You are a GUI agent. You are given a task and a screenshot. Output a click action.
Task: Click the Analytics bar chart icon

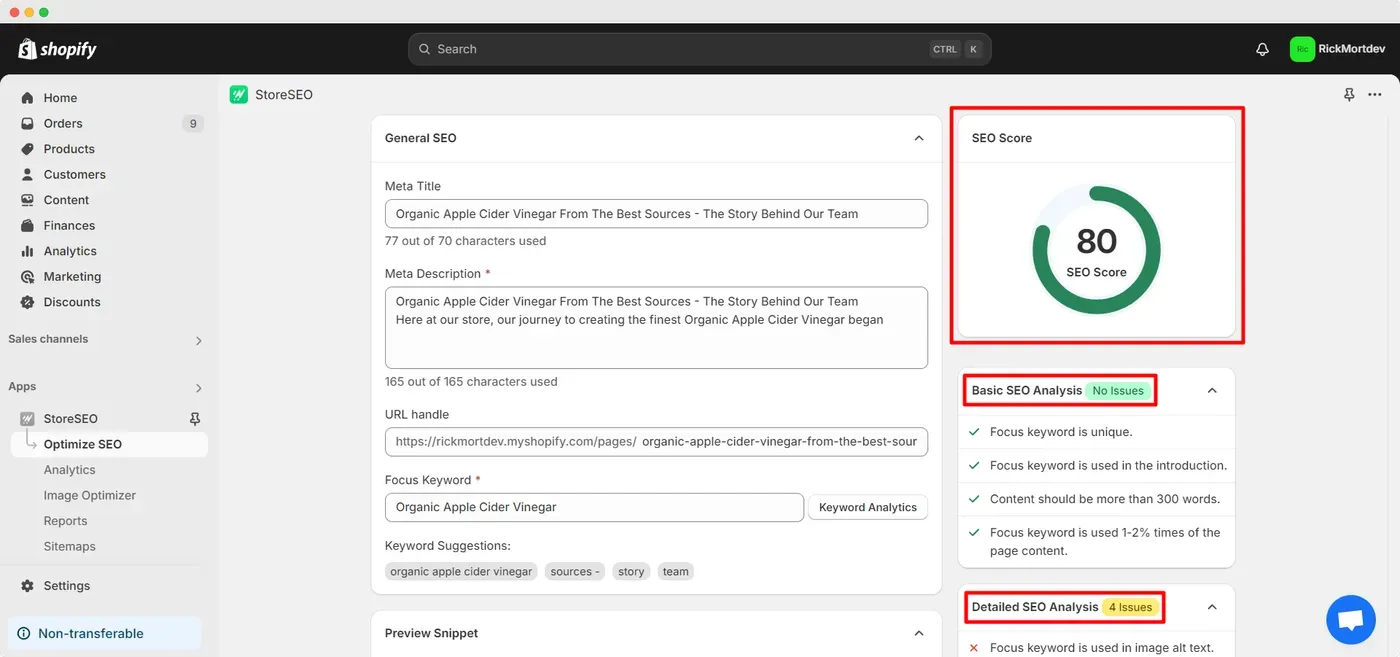coord(27,251)
